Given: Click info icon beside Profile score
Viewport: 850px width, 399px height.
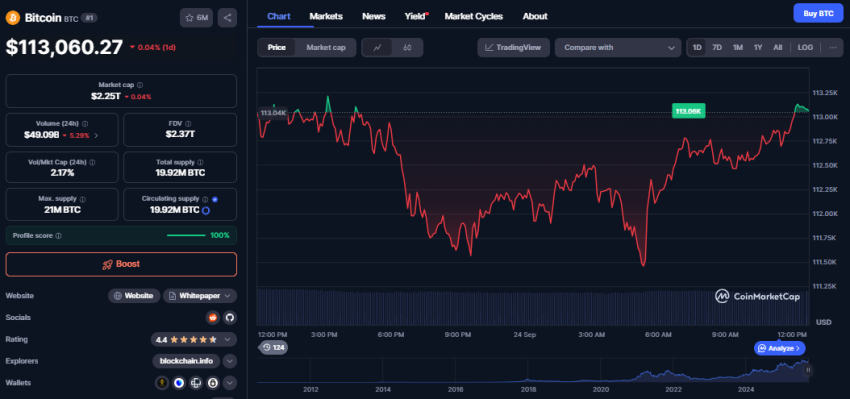Looking at the screenshot, I should click(x=59, y=236).
